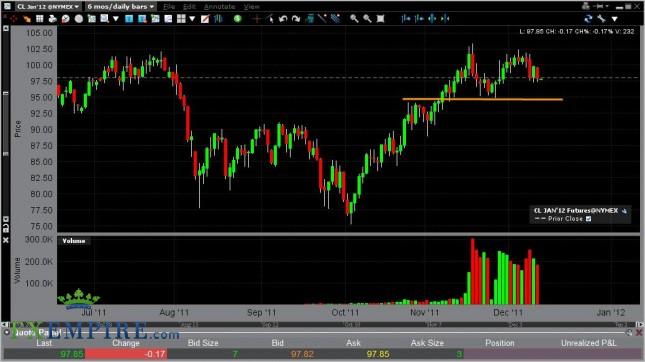Screen dimensions: 645x362
Task: Select the trendline drawing tool
Action: (322, 19)
